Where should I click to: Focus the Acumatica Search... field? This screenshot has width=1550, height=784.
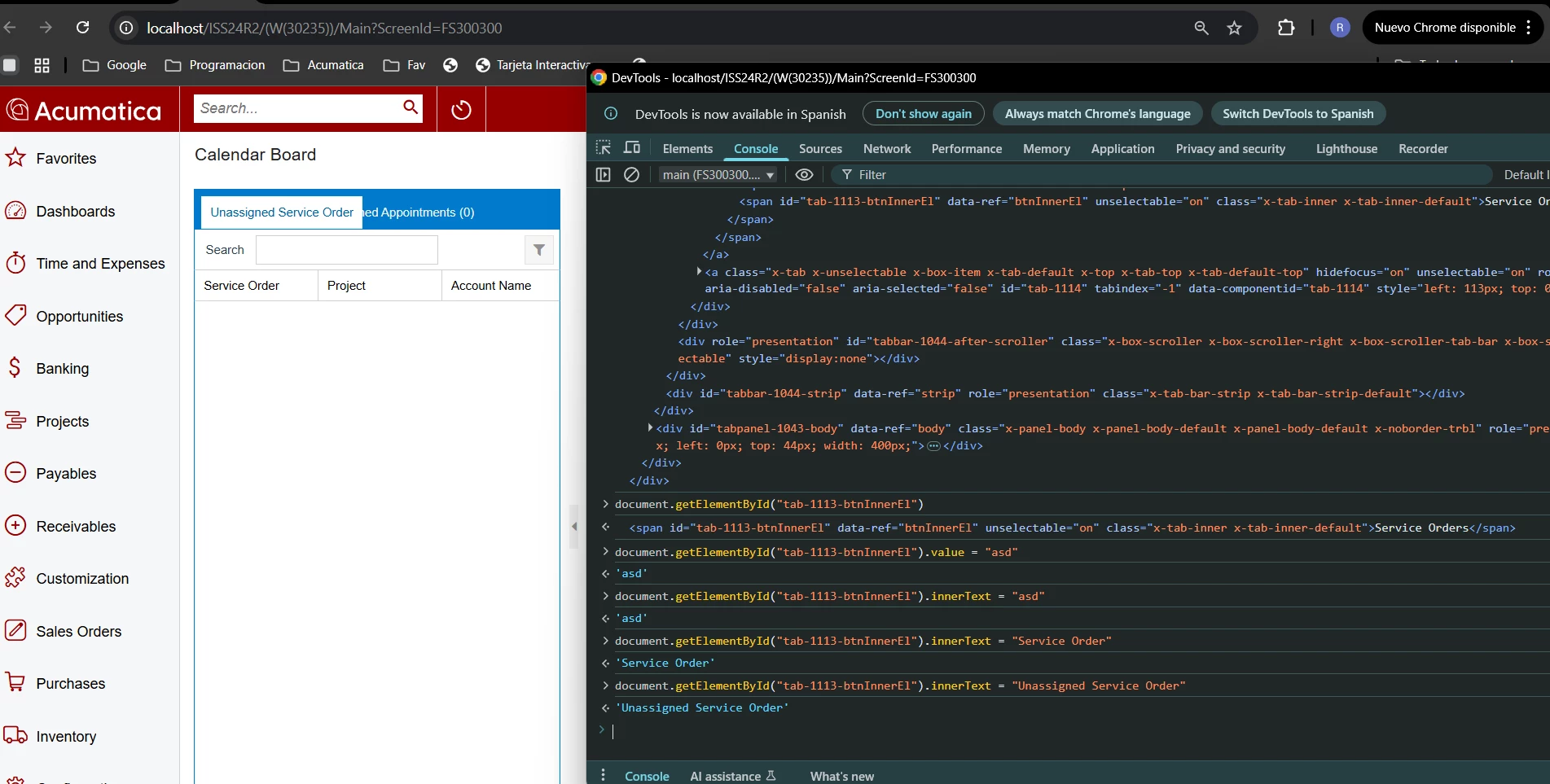297,108
